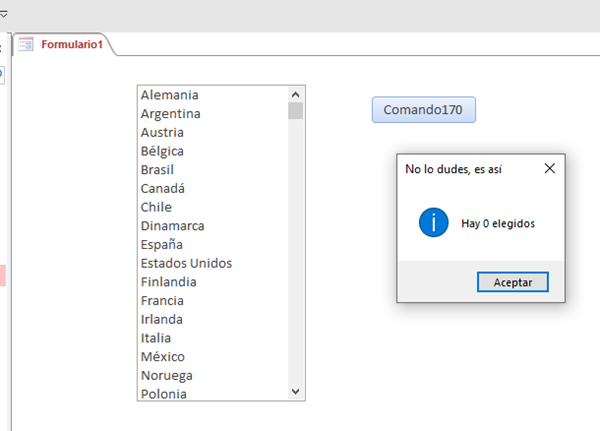The height and width of the screenshot is (431, 600).
Task: Click Aceptar in the message box
Action: pyautogui.click(x=512, y=282)
